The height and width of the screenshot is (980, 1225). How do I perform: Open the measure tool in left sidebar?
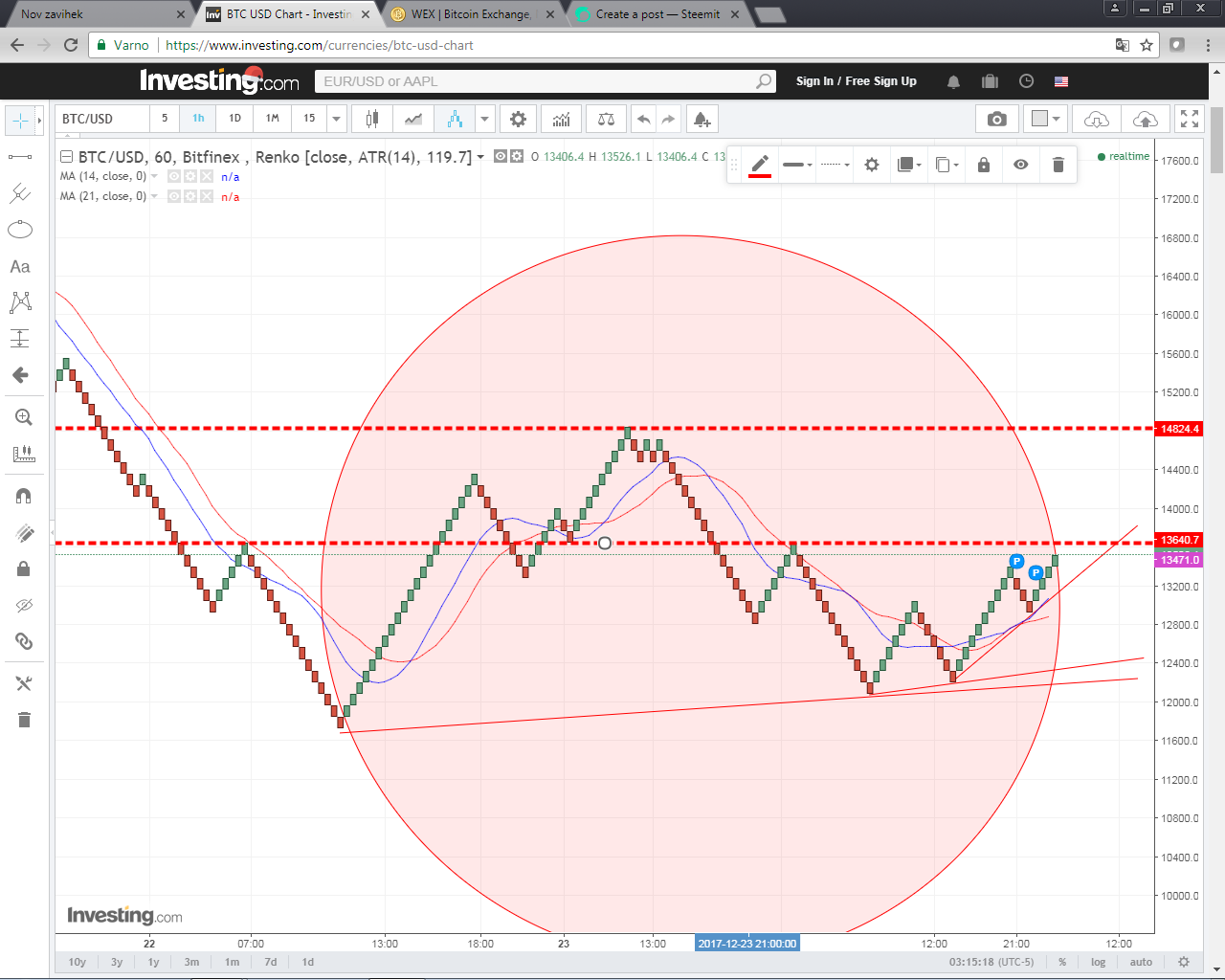[x=24, y=454]
